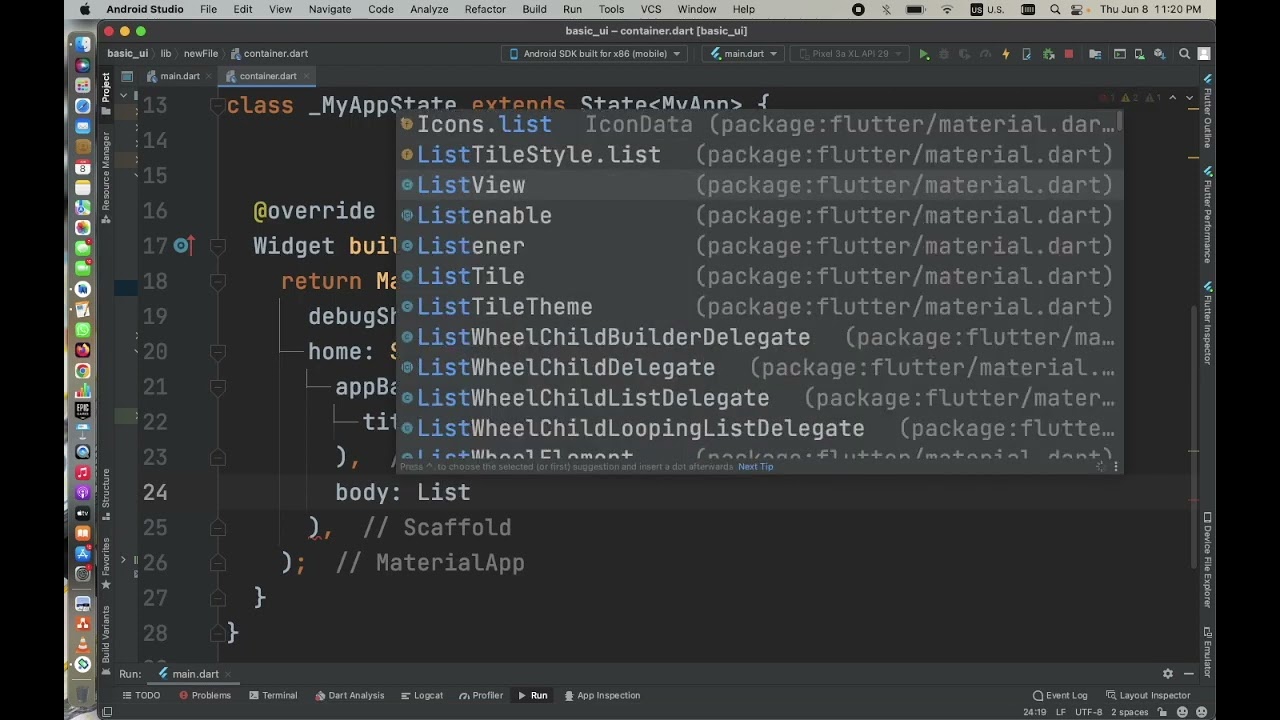Viewport: 1280px width, 720px height.
Task: Open Project tool window from left stripe
Action: 106,94
